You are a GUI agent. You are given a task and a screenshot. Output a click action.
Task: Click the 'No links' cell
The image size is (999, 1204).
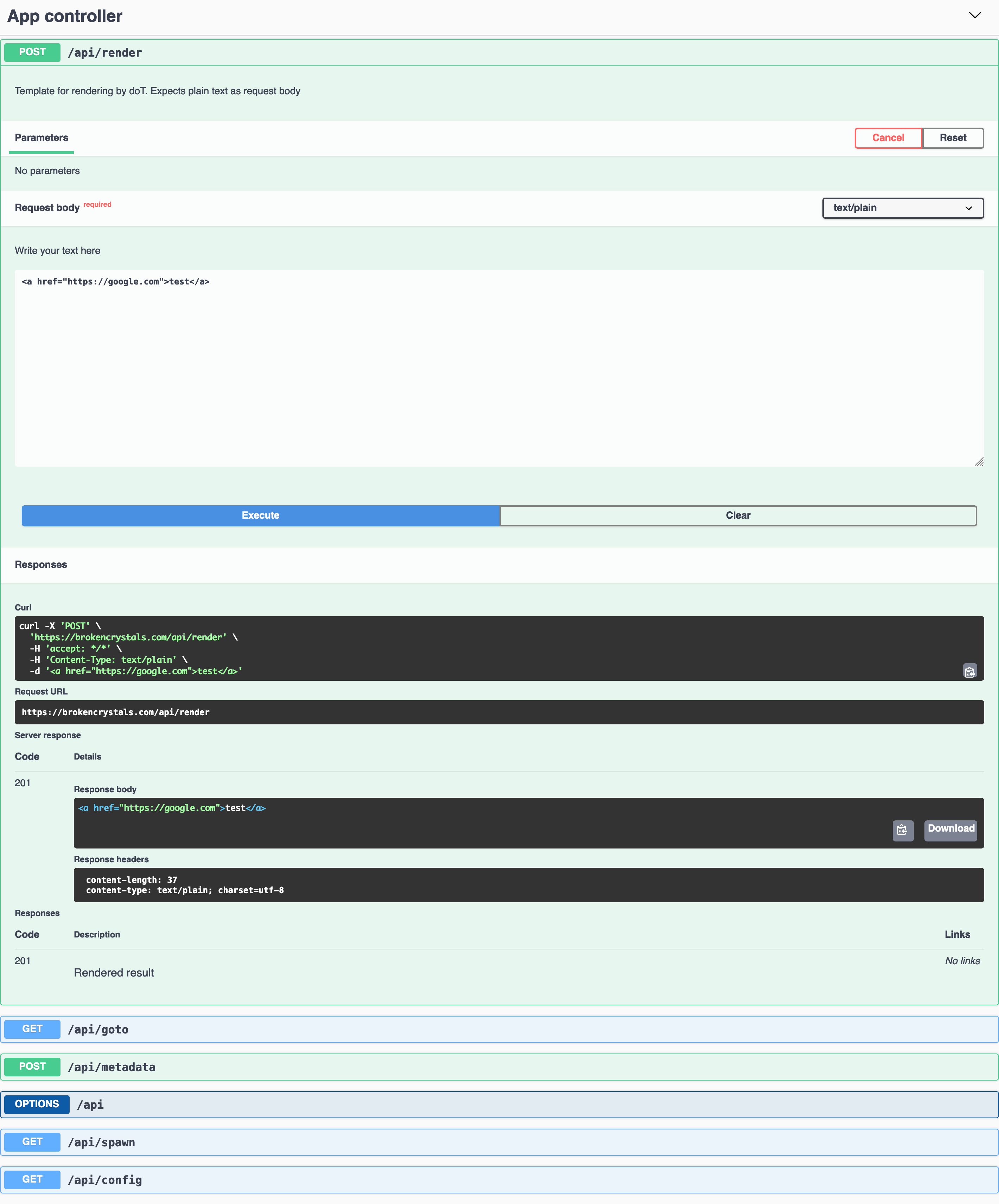[x=962, y=961]
